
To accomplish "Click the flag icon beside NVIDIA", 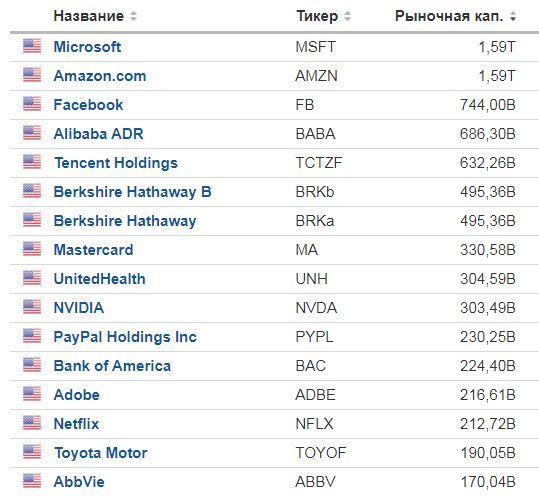I will point(32,307).
